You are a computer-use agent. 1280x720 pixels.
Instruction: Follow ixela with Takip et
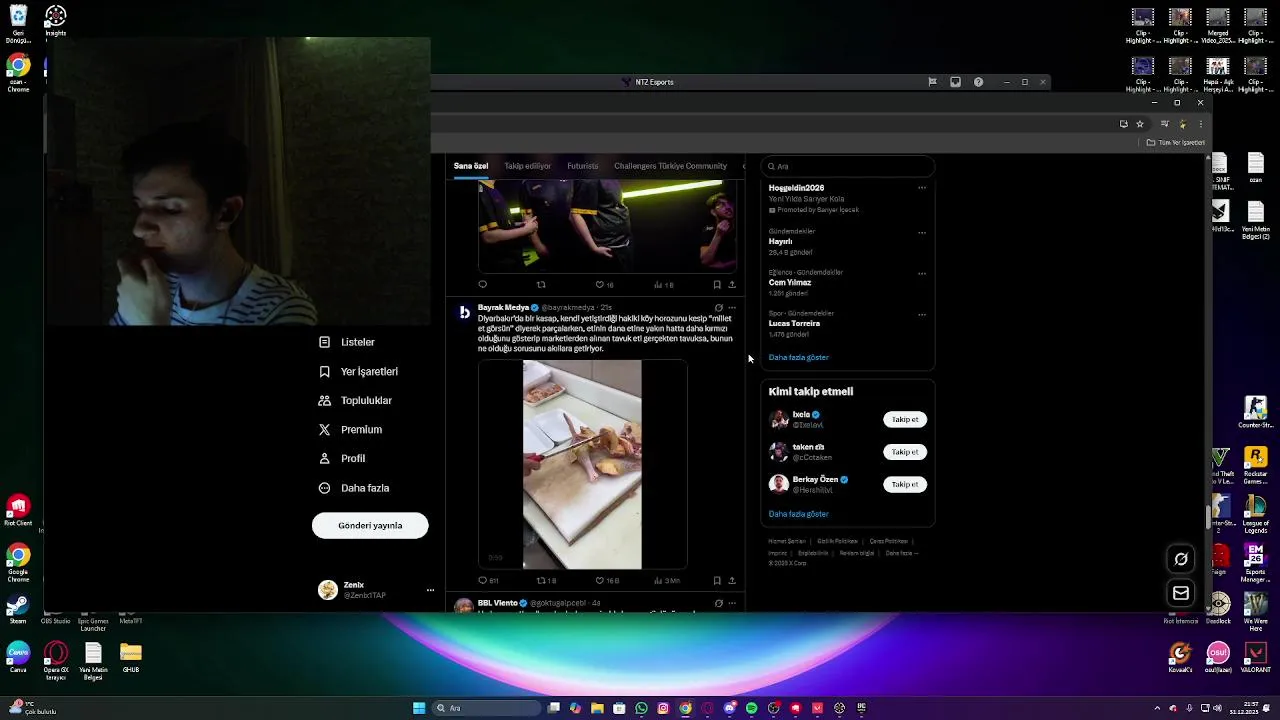pos(905,419)
